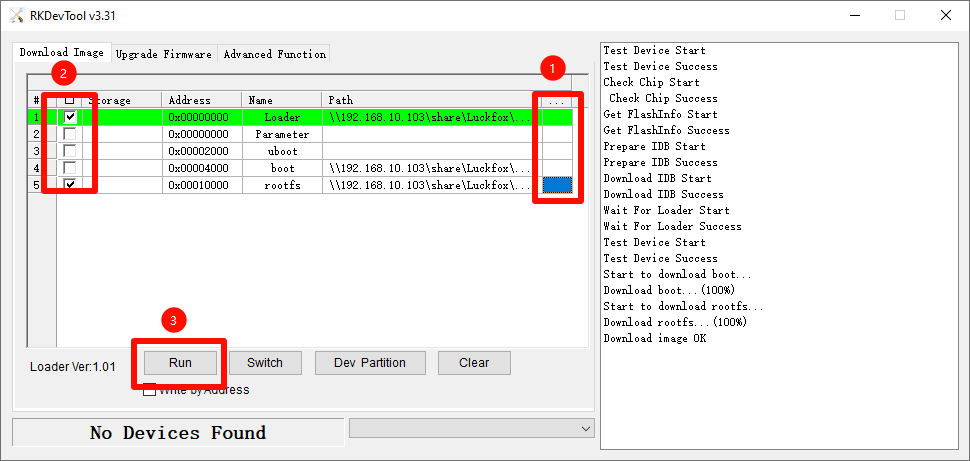Uncheck the rootfs row checkbox
The image size is (970, 461).
click(x=70, y=185)
